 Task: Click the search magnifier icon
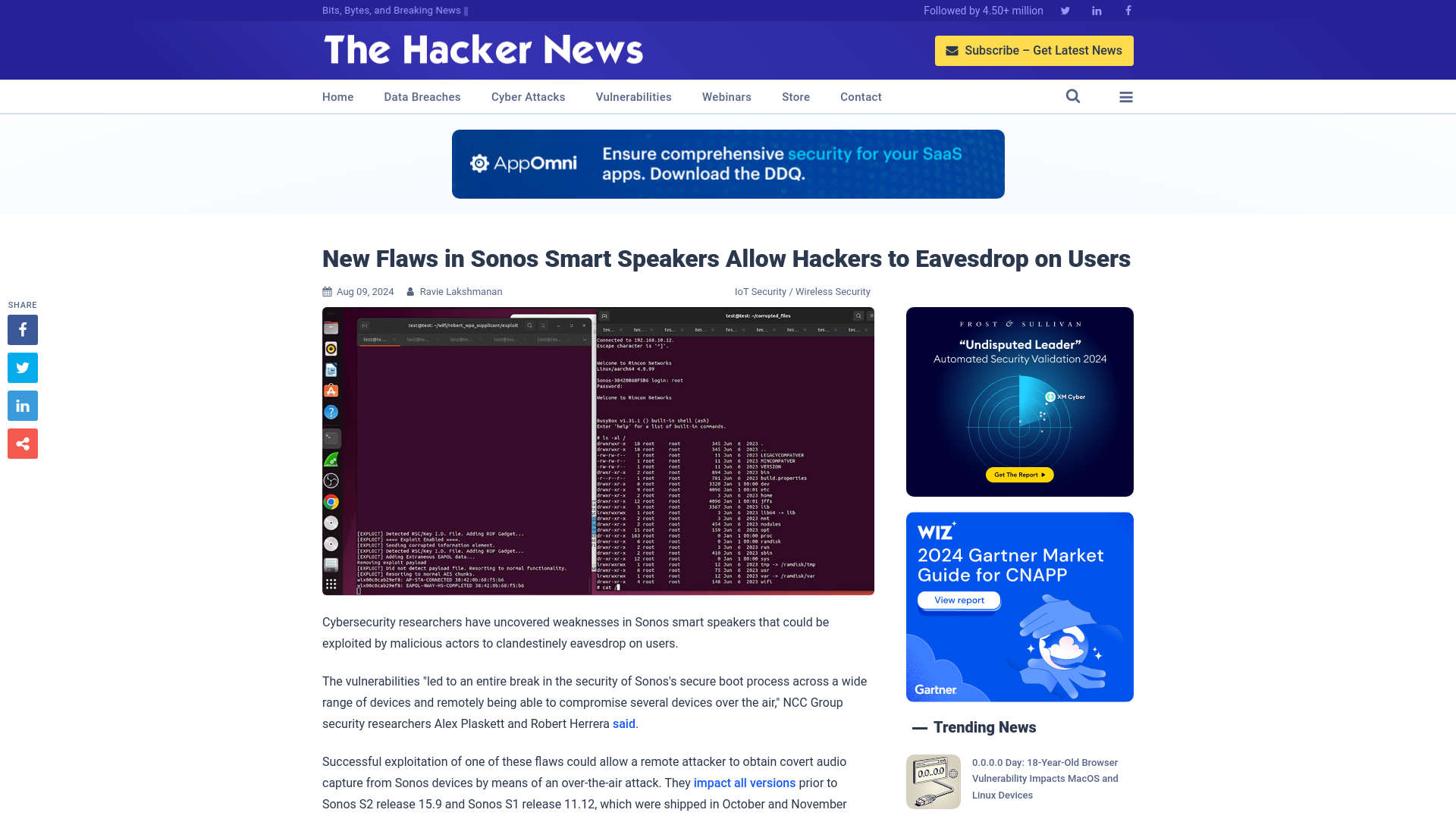[1072, 96]
